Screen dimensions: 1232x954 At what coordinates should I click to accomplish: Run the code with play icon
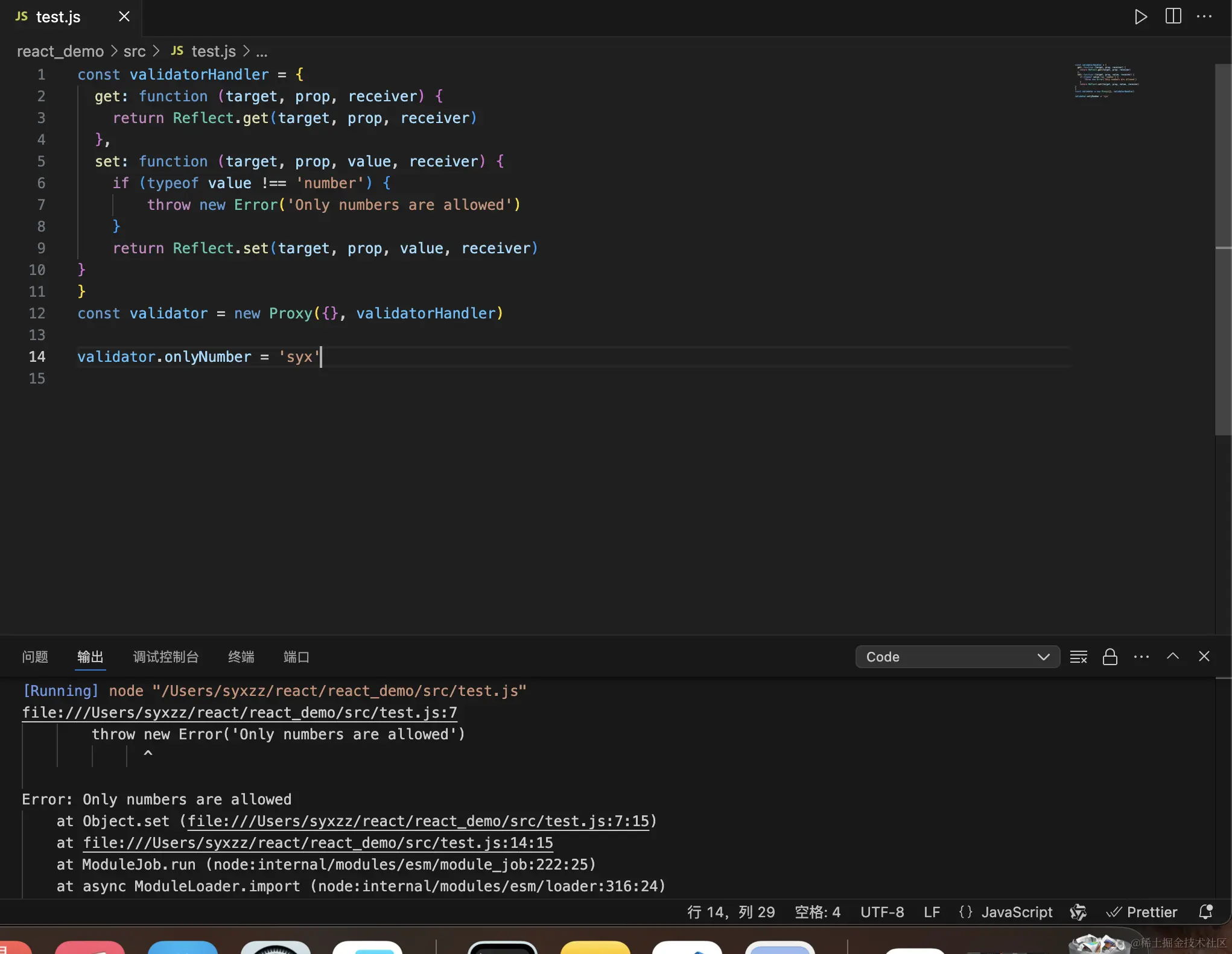pos(1140,17)
